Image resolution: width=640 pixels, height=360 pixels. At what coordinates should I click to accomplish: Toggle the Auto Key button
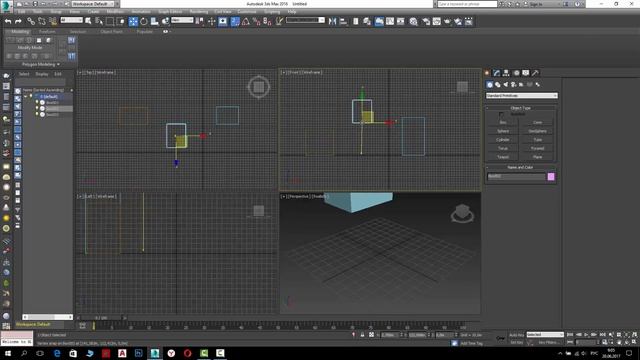(x=516, y=335)
